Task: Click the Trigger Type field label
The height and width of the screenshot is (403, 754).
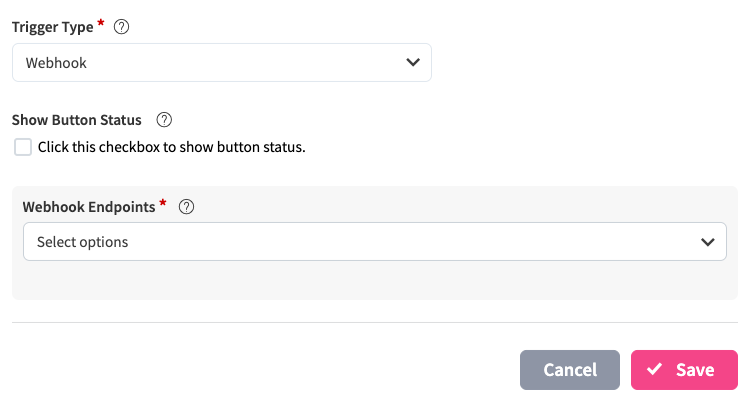Action: click(53, 27)
